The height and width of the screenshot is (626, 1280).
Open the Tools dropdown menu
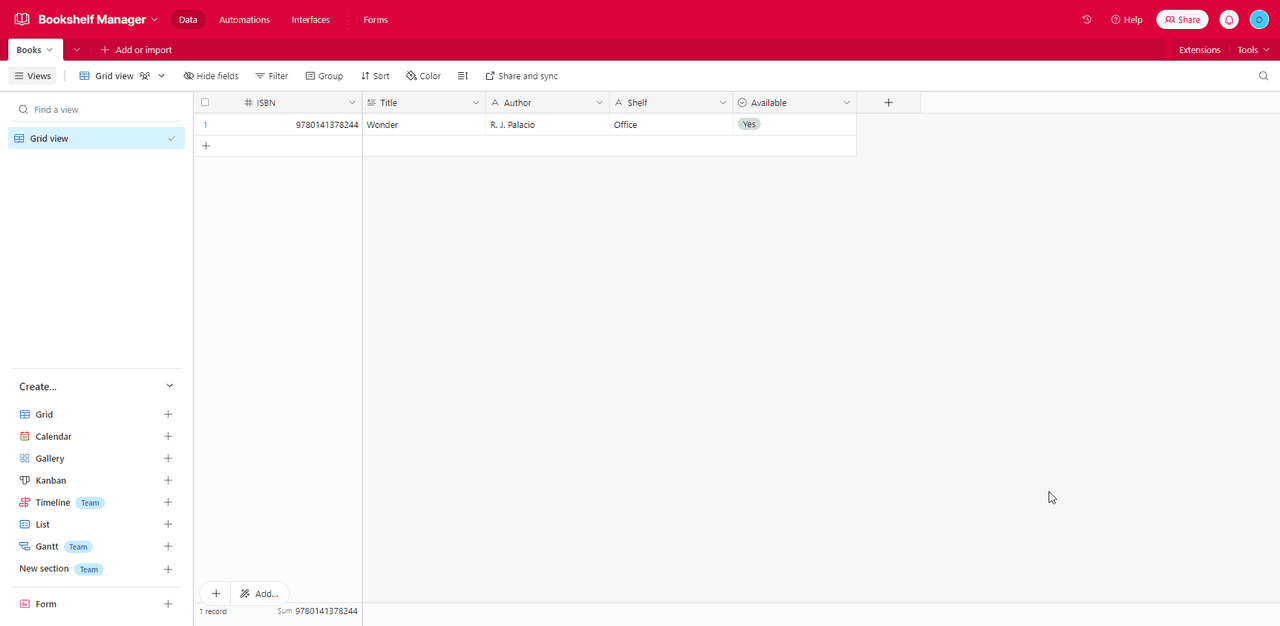pos(1253,50)
